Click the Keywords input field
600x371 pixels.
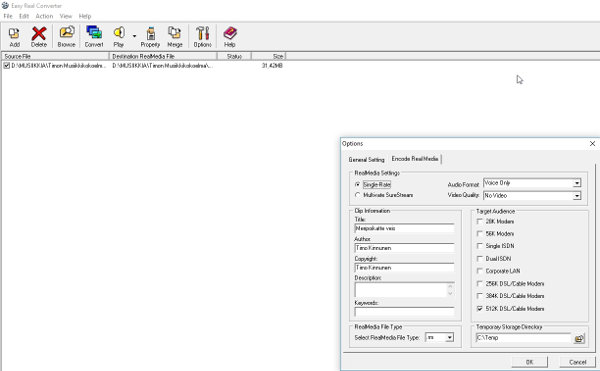[x=404, y=312]
